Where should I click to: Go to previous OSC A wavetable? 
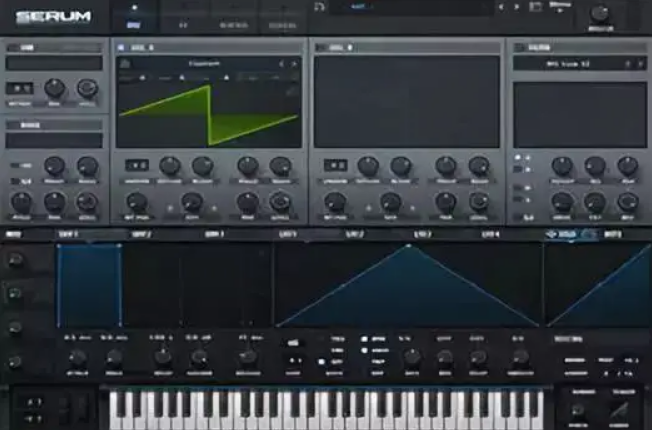click(x=282, y=64)
